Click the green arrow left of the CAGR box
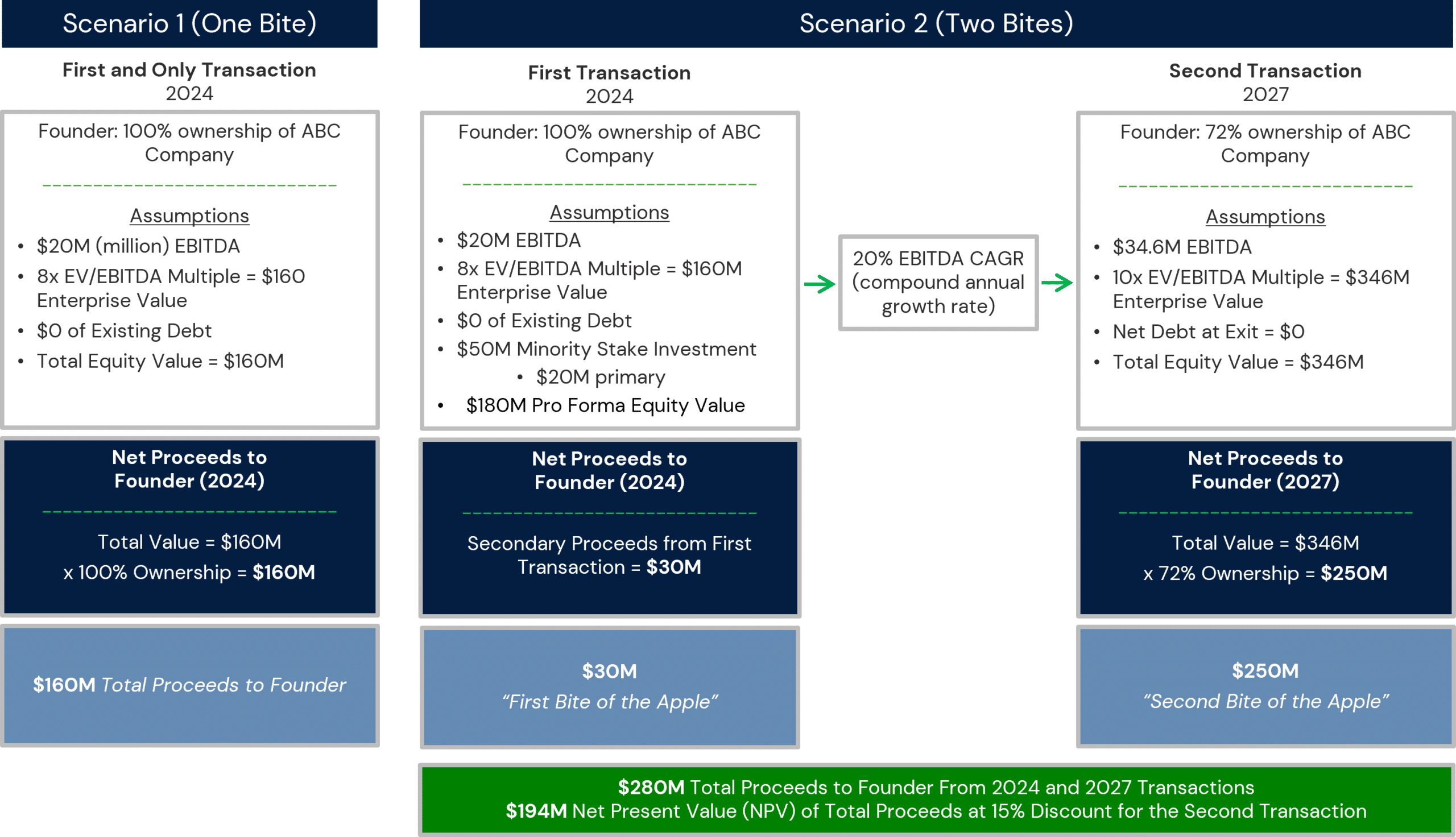The width and height of the screenshot is (1456, 837). point(819,284)
